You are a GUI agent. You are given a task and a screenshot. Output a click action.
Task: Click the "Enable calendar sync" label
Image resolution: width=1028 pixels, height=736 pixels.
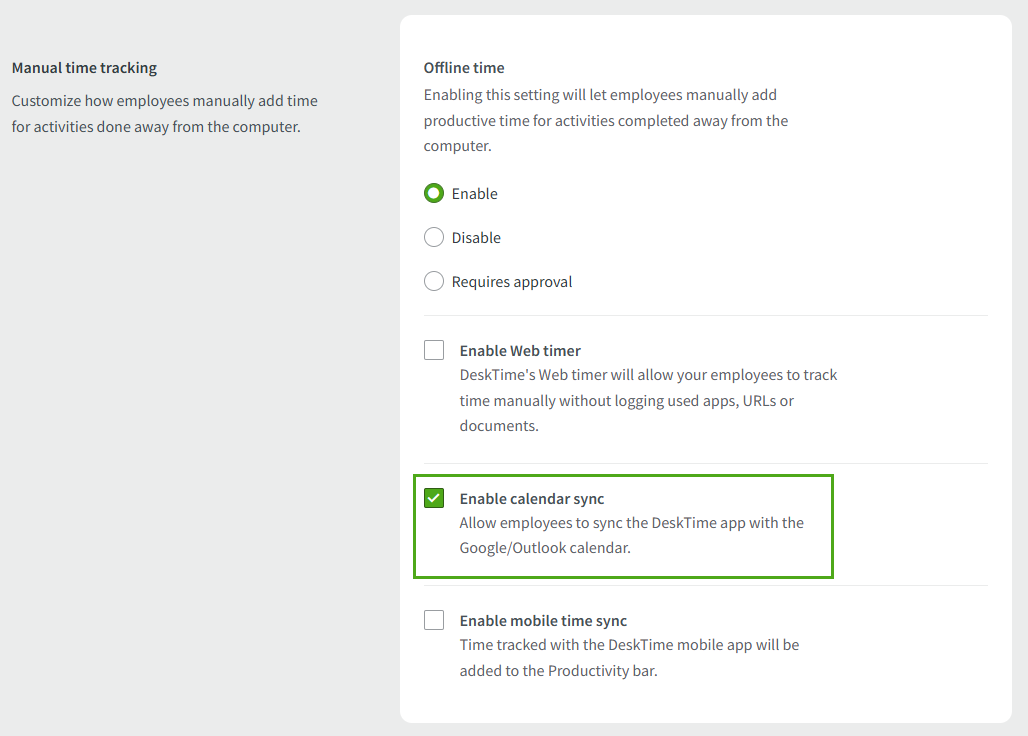(x=531, y=498)
